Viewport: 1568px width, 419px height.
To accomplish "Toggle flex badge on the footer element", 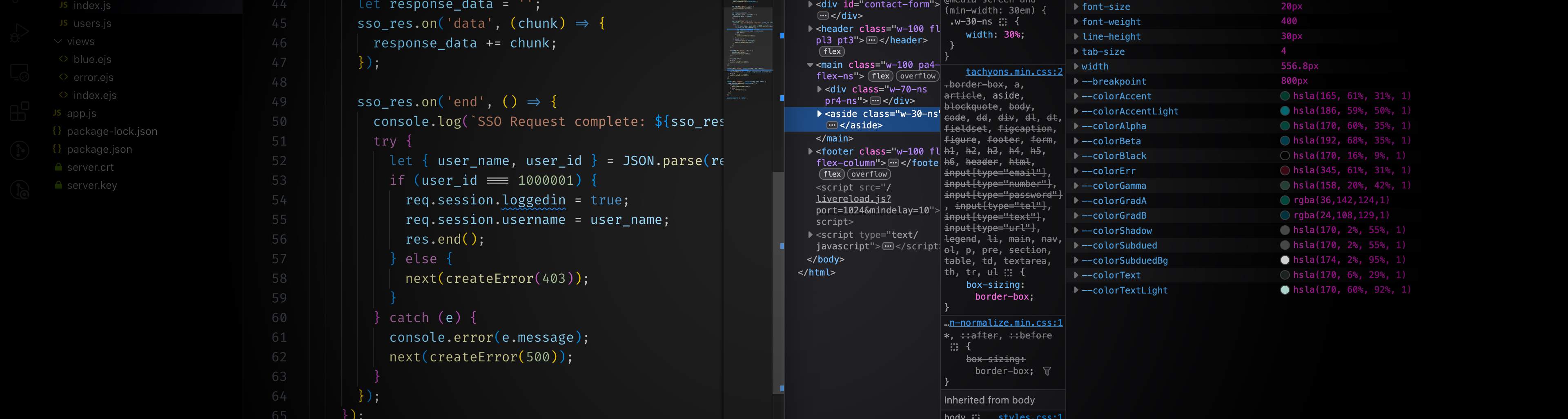I will coord(832,174).
